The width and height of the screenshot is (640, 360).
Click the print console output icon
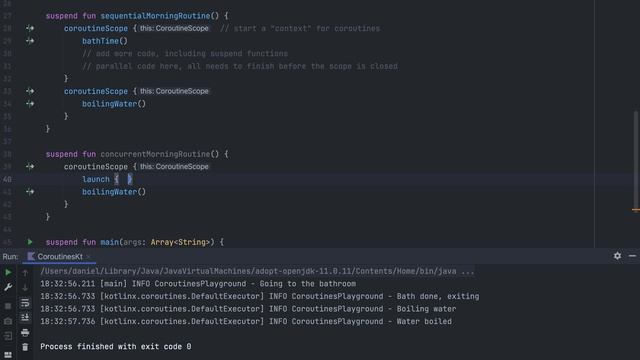coord(25,332)
